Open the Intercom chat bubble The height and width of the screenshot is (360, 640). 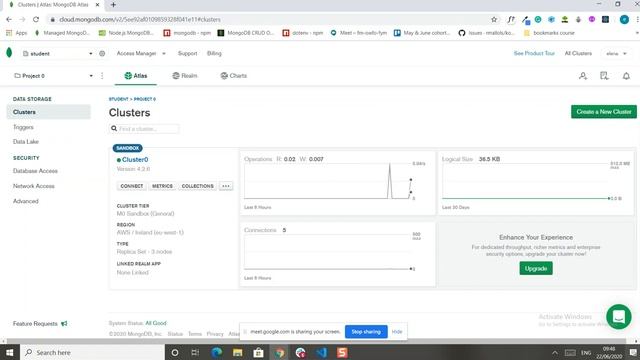coord(619,316)
